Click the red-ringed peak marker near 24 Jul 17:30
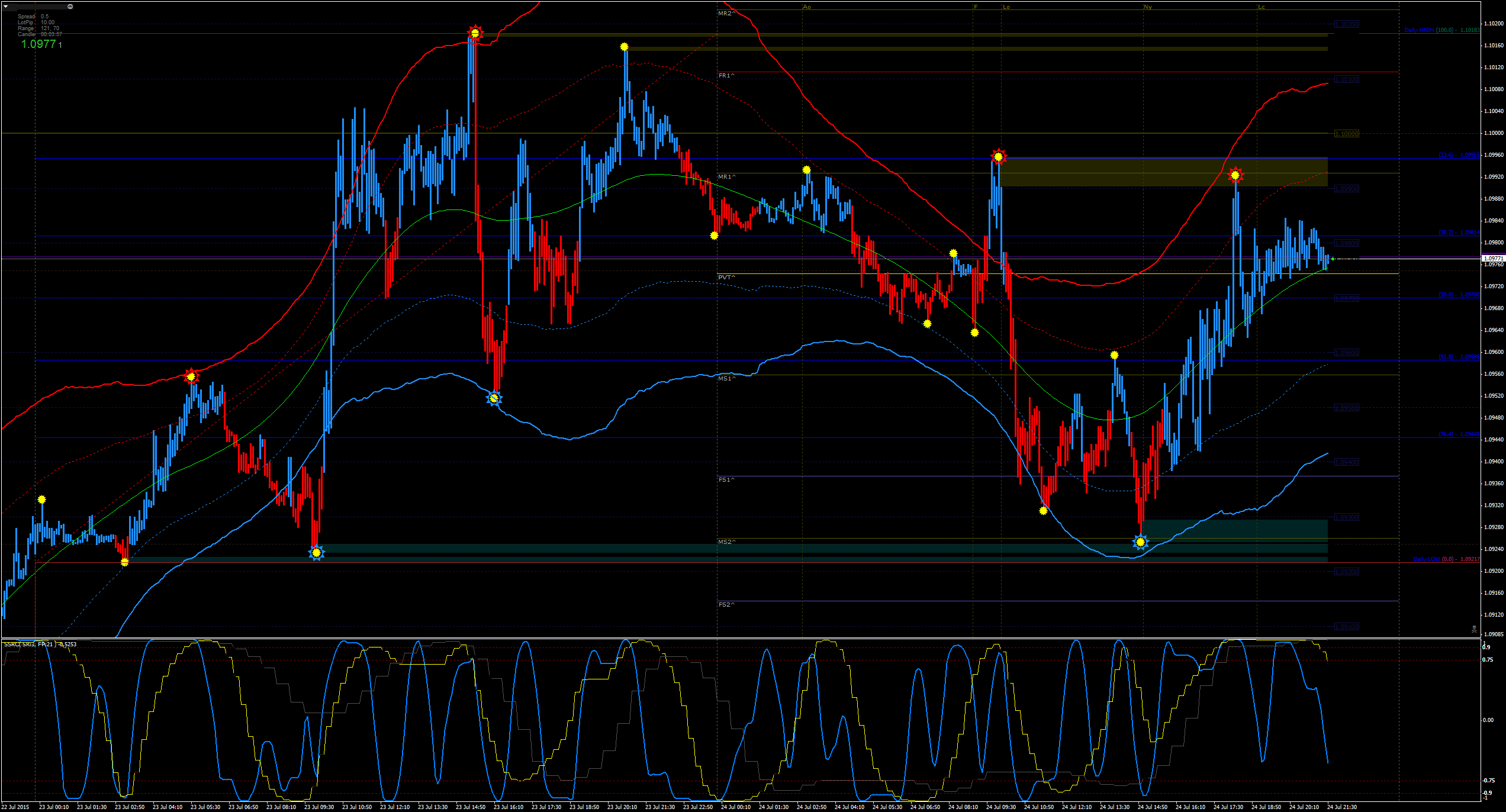 coord(1235,175)
